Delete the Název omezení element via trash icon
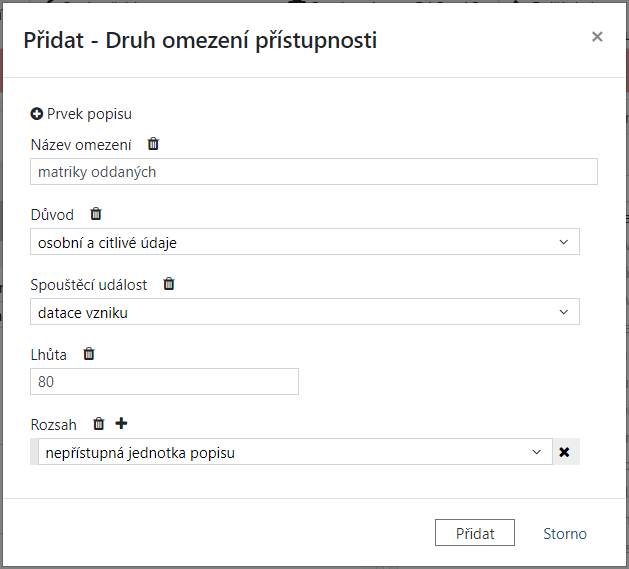The height and width of the screenshot is (569, 629). pyautogui.click(x=153, y=144)
